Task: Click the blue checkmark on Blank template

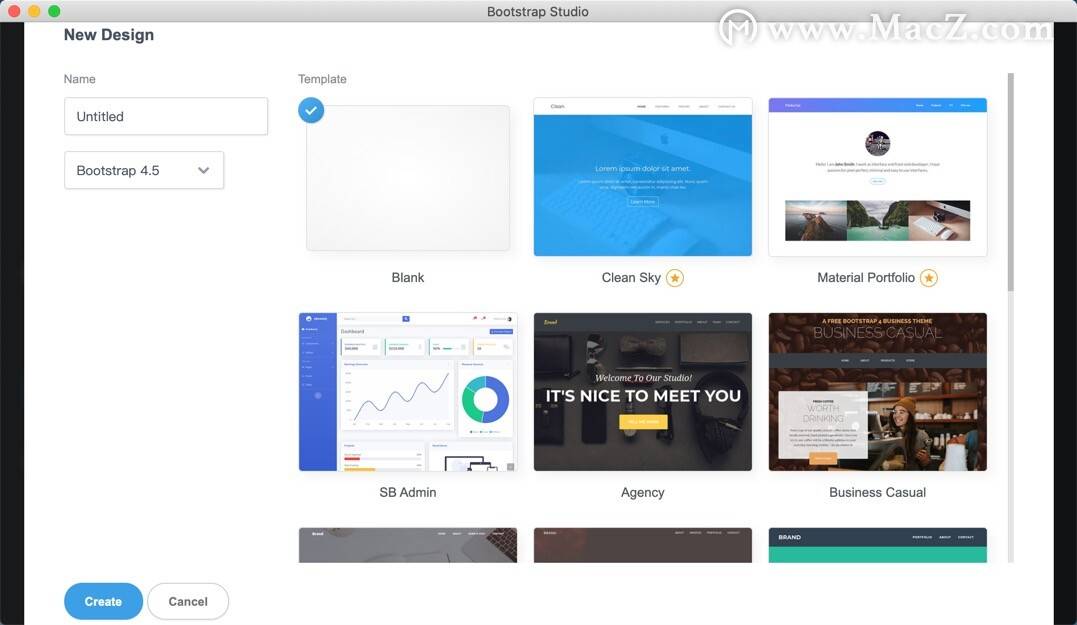Action: point(311,111)
